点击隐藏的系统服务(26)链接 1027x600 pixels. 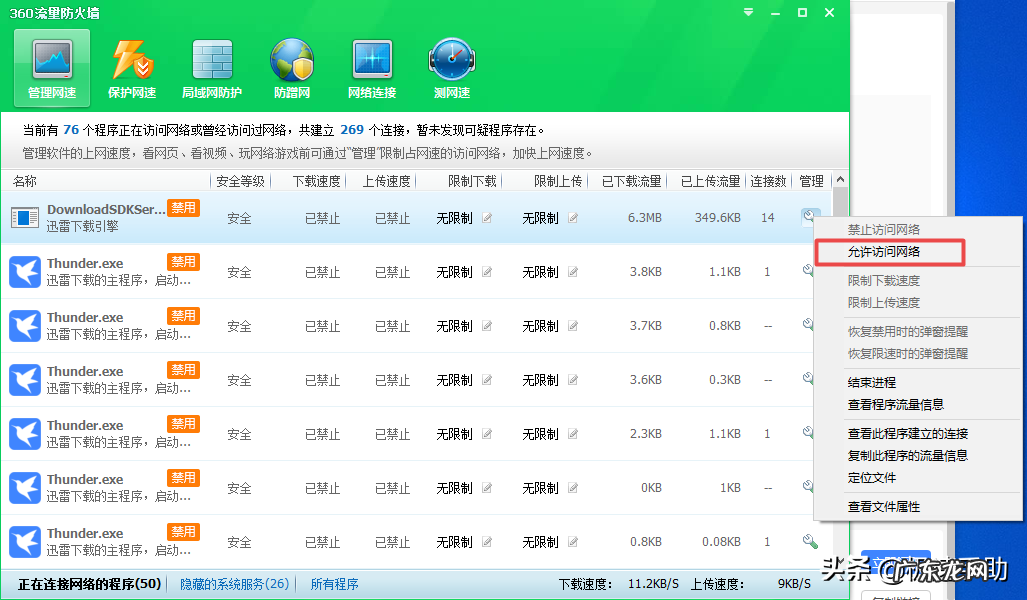pos(233,583)
